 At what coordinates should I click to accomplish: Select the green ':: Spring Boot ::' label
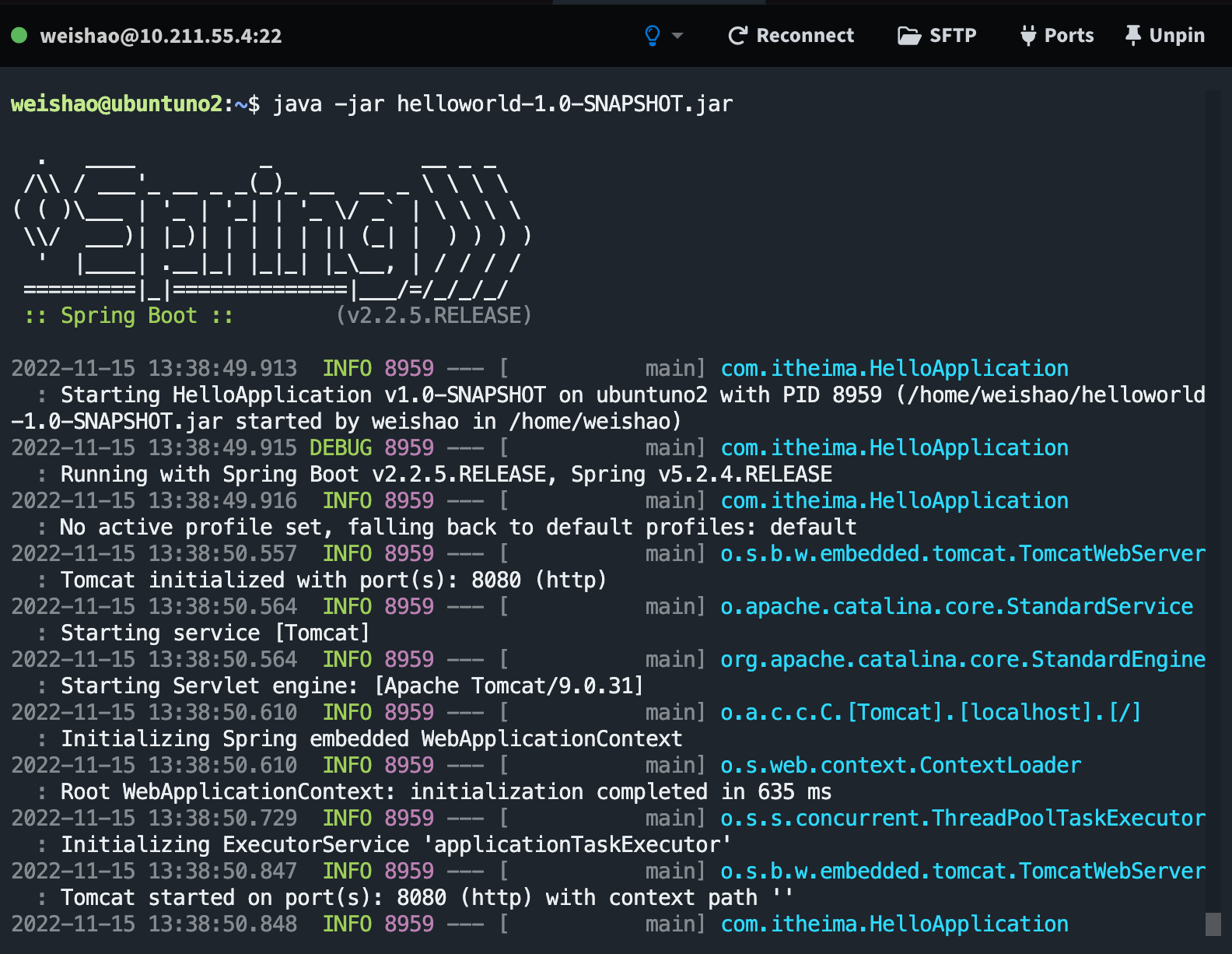coord(129,316)
